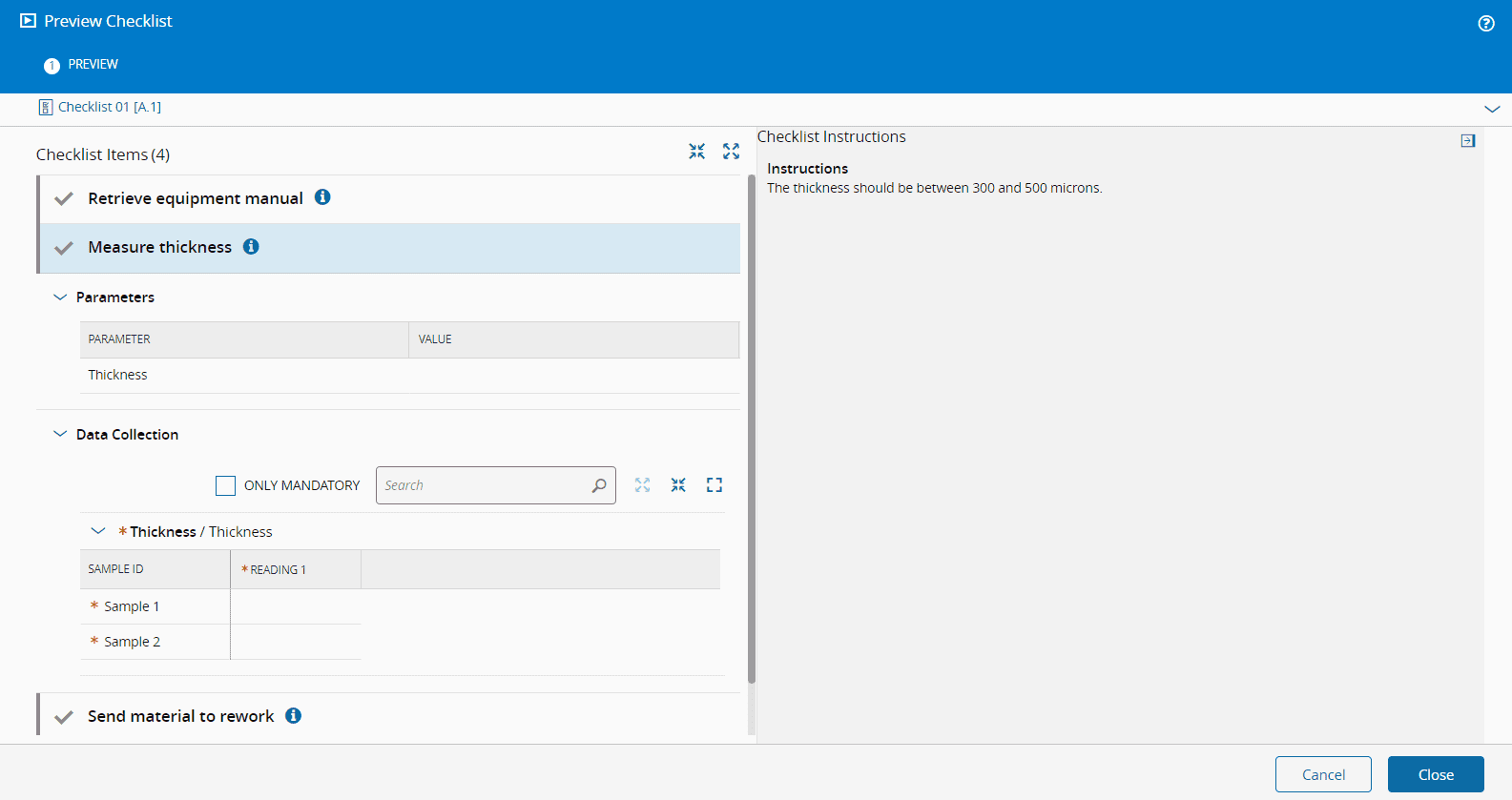This screenshot has width=1512, height=800.
Task: Click the Cancel button
Action: coord(1323,774)
